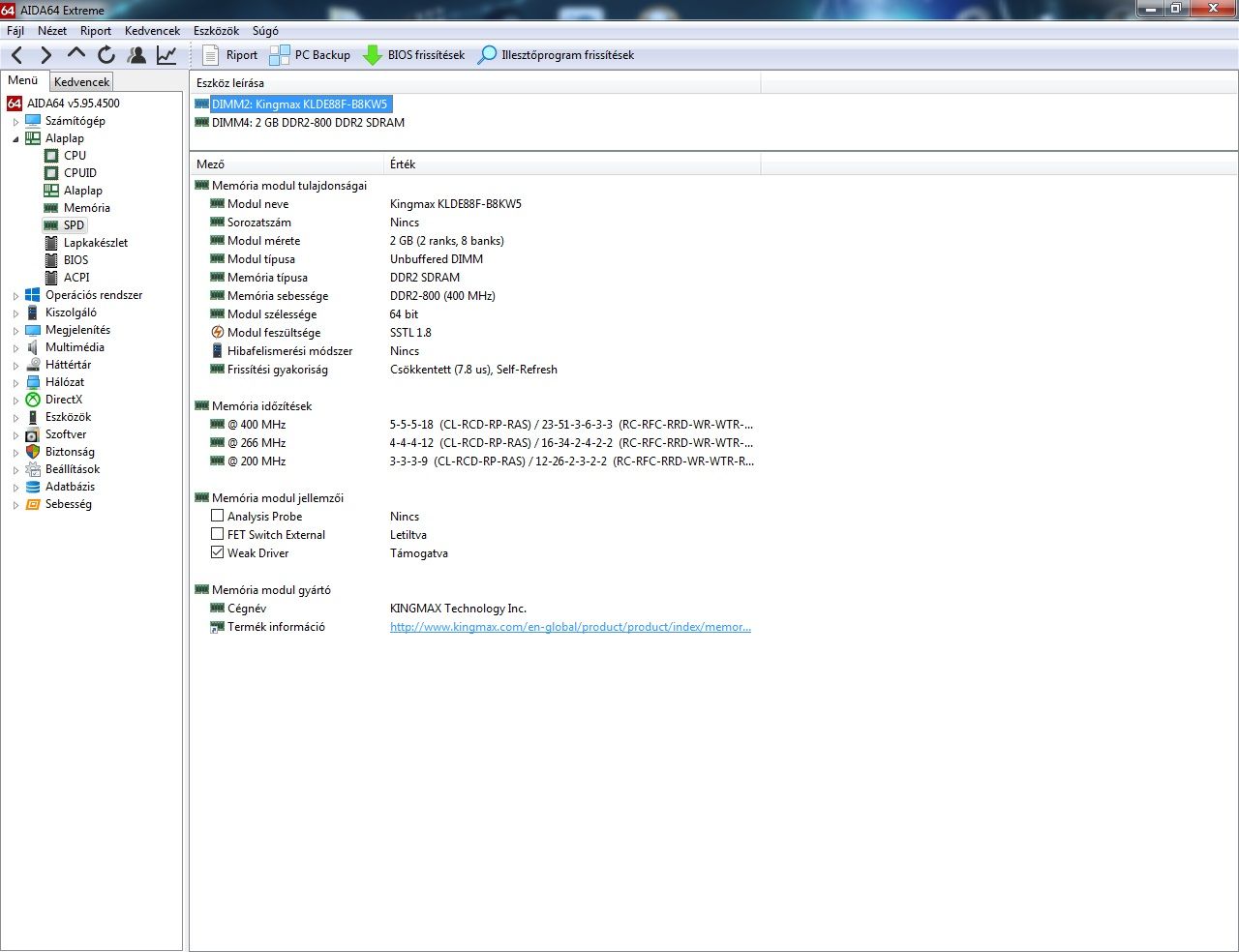Click the green BIOS frissítések arrow icon

coord(373,55)
